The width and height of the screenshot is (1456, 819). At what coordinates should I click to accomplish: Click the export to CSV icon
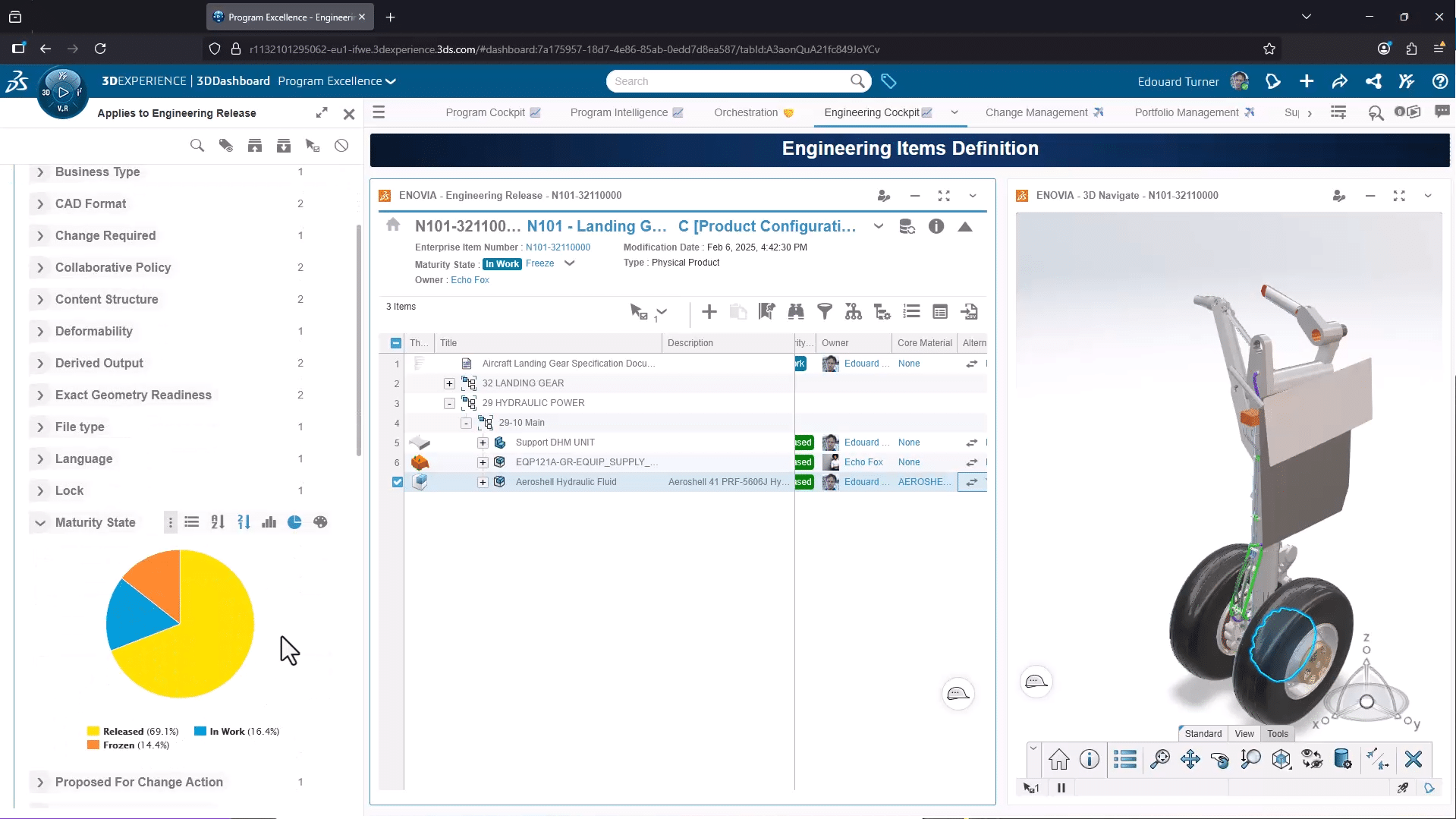pos(971,312)
